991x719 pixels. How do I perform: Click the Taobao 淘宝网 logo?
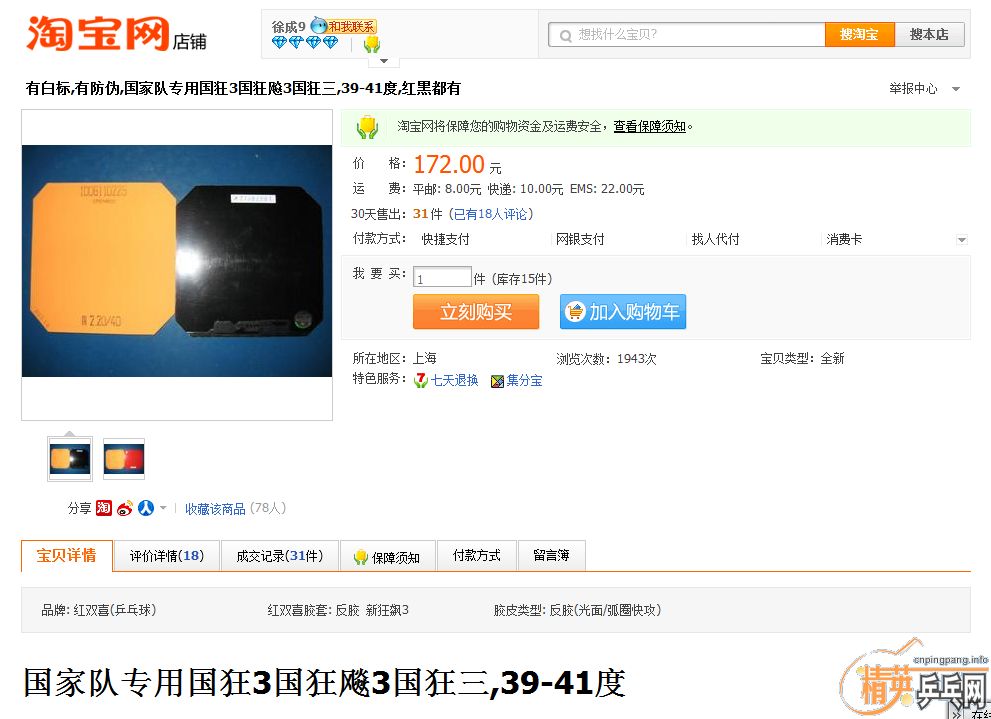pos(98,33)
